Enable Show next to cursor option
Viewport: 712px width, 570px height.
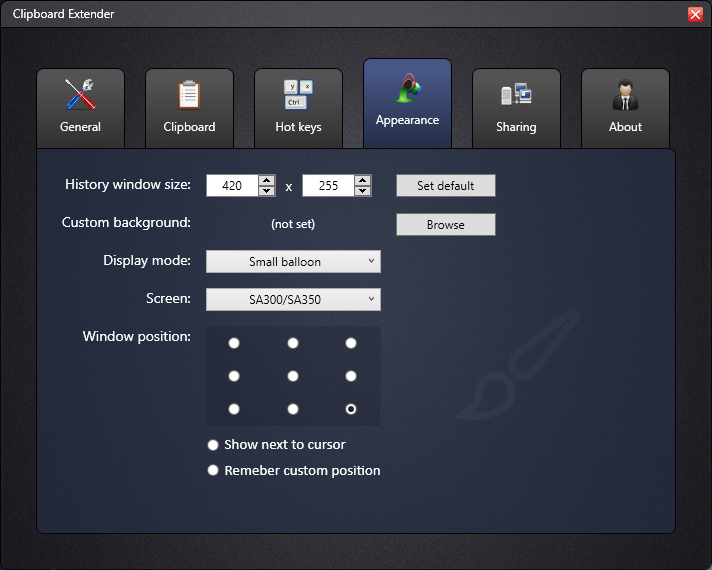point(213,445)
